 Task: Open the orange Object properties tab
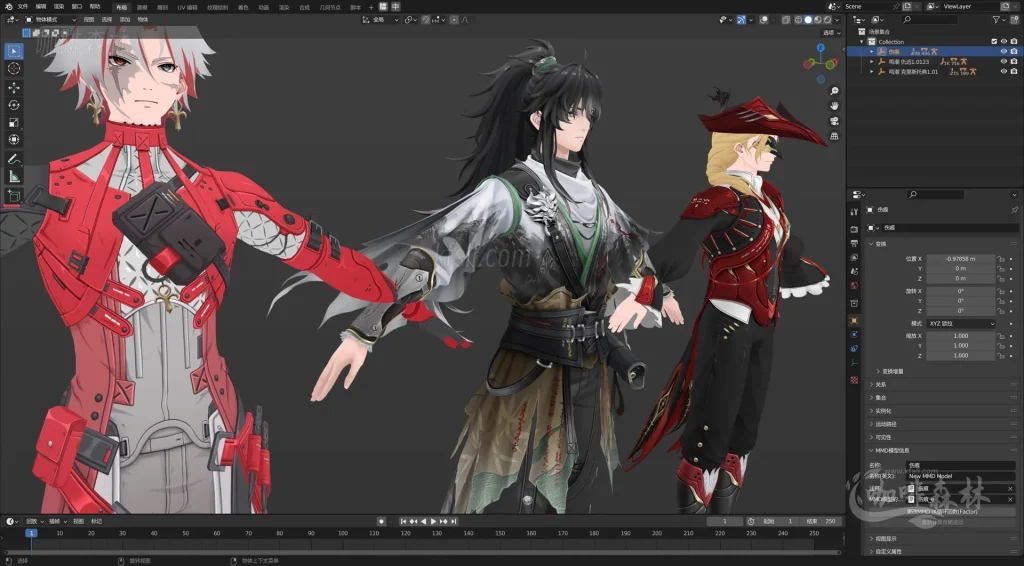coord(854,321)
